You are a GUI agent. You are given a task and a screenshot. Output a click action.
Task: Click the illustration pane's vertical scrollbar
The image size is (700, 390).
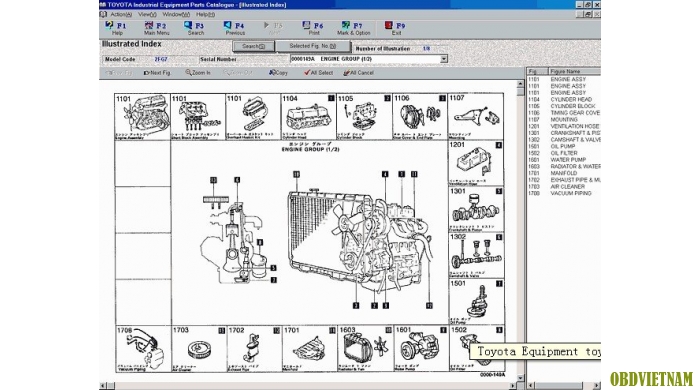pyautogui.click(x=520, y=232)
